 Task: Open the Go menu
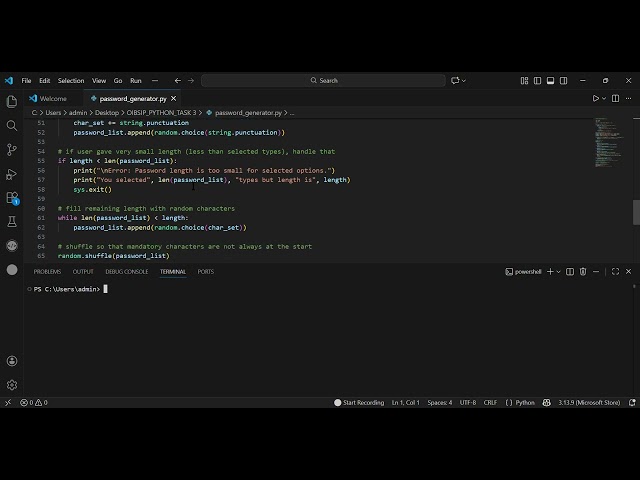coord(118,80)
